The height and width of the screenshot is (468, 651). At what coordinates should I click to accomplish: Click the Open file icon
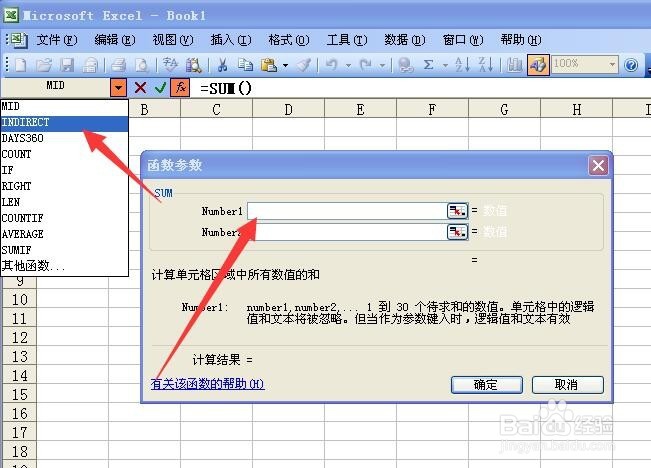44,65
